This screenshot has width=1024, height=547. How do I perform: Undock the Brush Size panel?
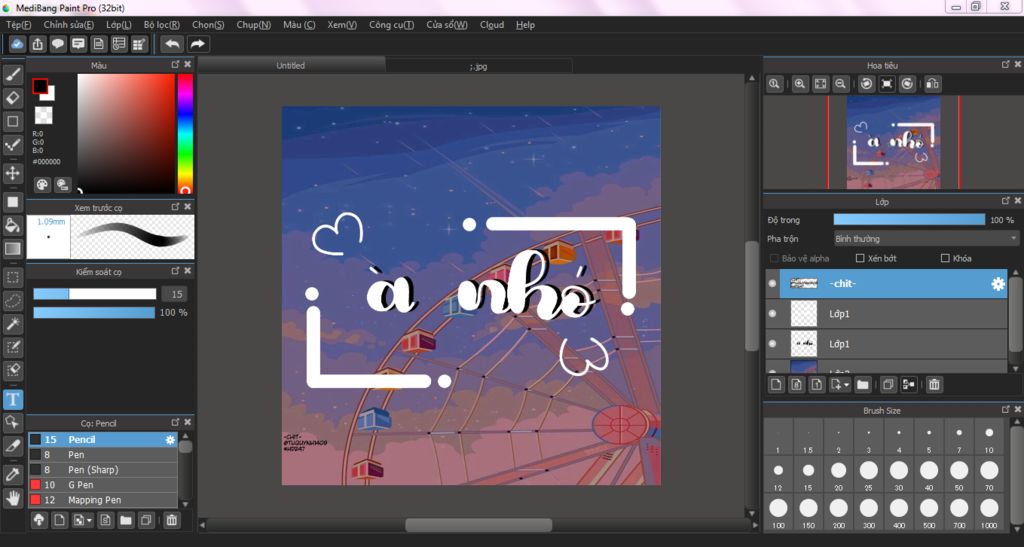[x=1006, y=409]
